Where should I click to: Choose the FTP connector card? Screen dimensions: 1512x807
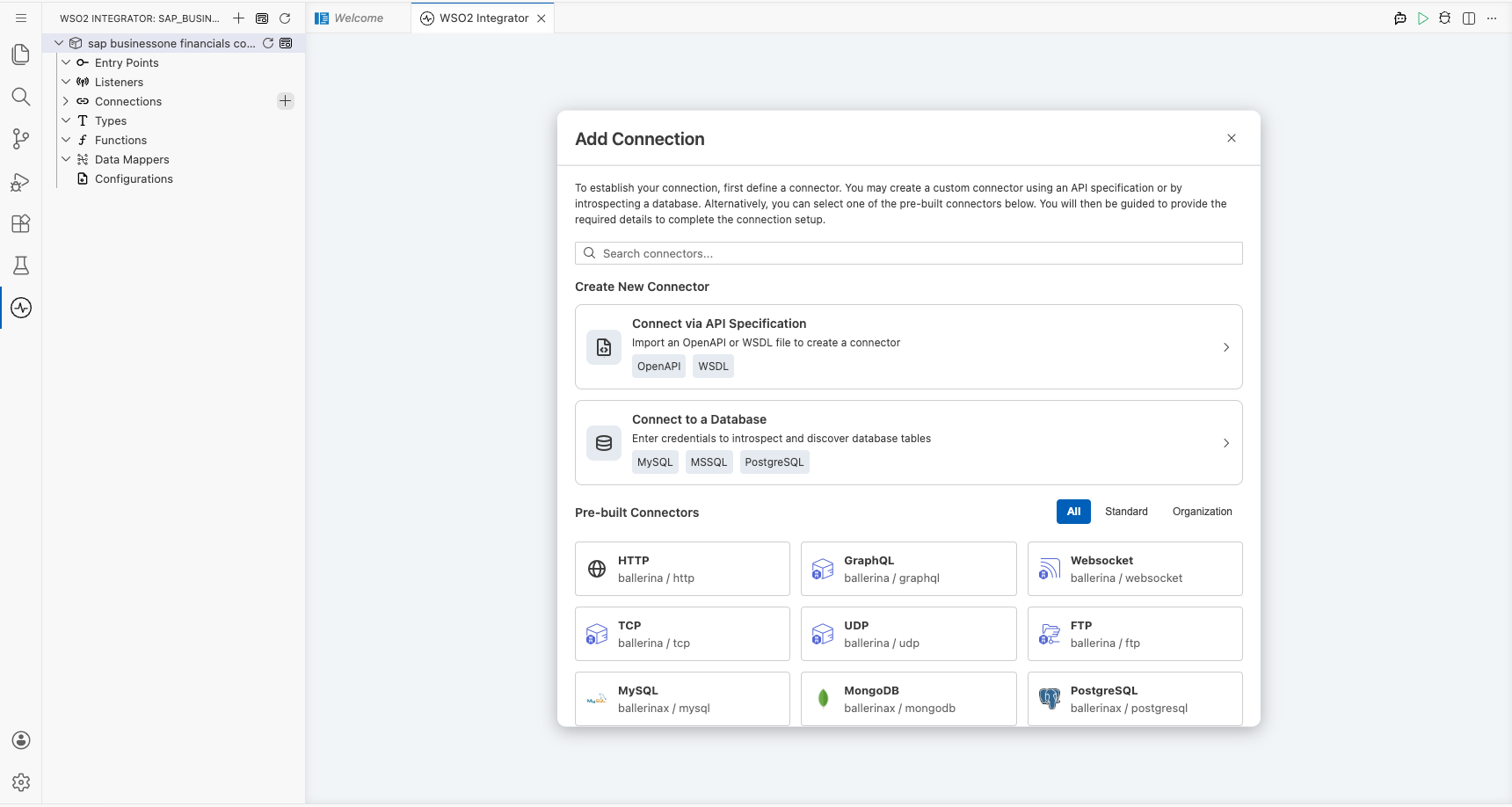[x=1135, y=634]
